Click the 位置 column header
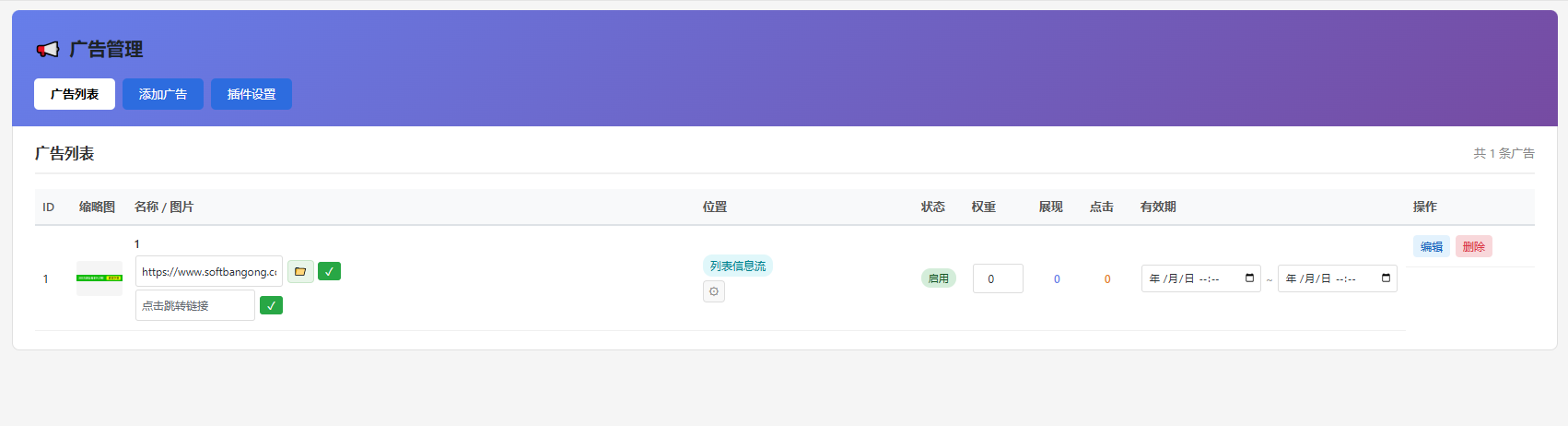Image resolution: width=1568 pixels, height=426 pixels. (715, 207)
